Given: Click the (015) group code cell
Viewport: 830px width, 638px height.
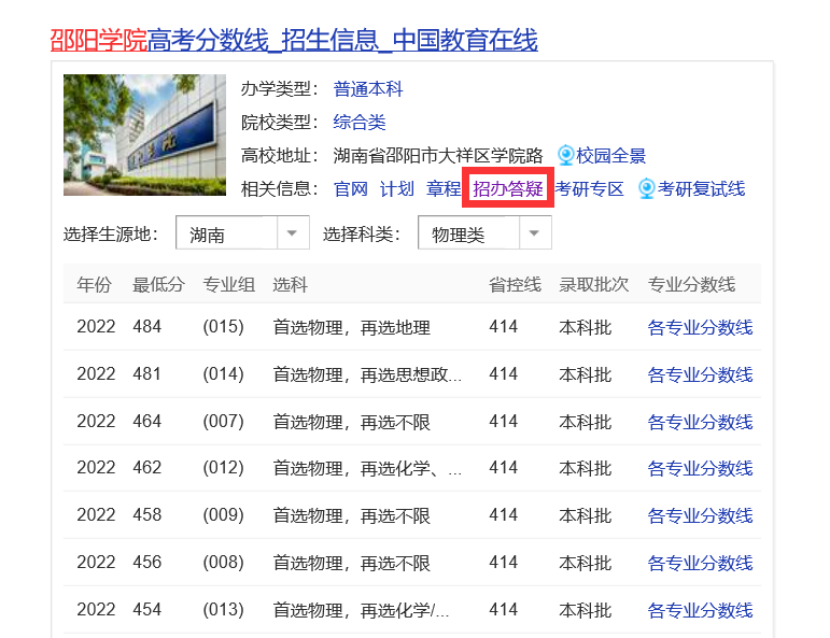Looking at the screenshot, I should 223,327.
